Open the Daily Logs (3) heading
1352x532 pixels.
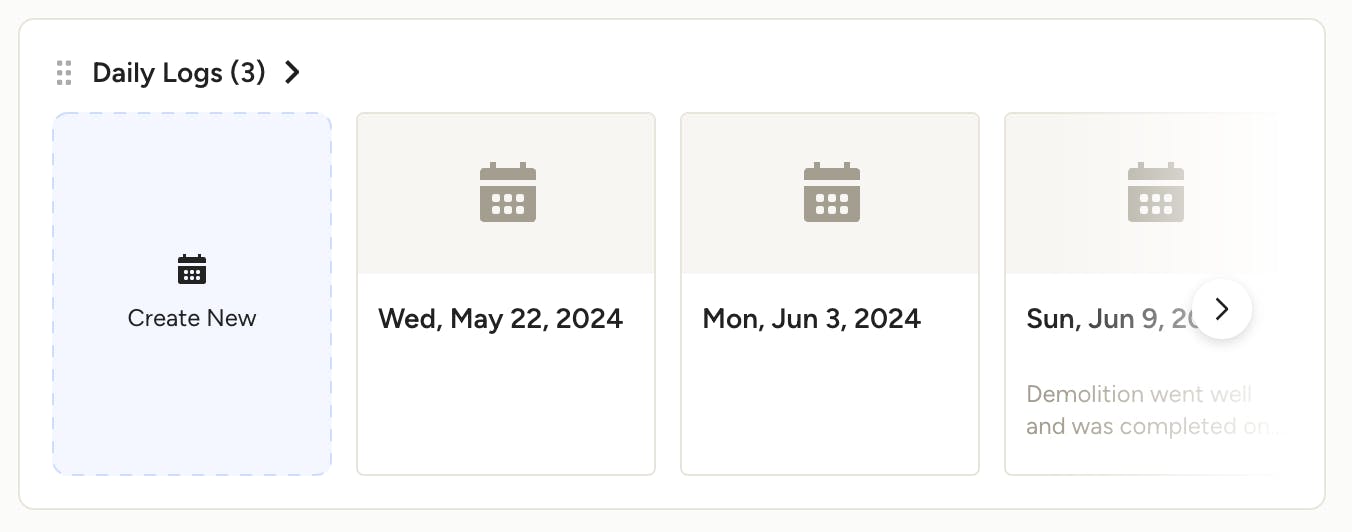(x=178, y=73)
